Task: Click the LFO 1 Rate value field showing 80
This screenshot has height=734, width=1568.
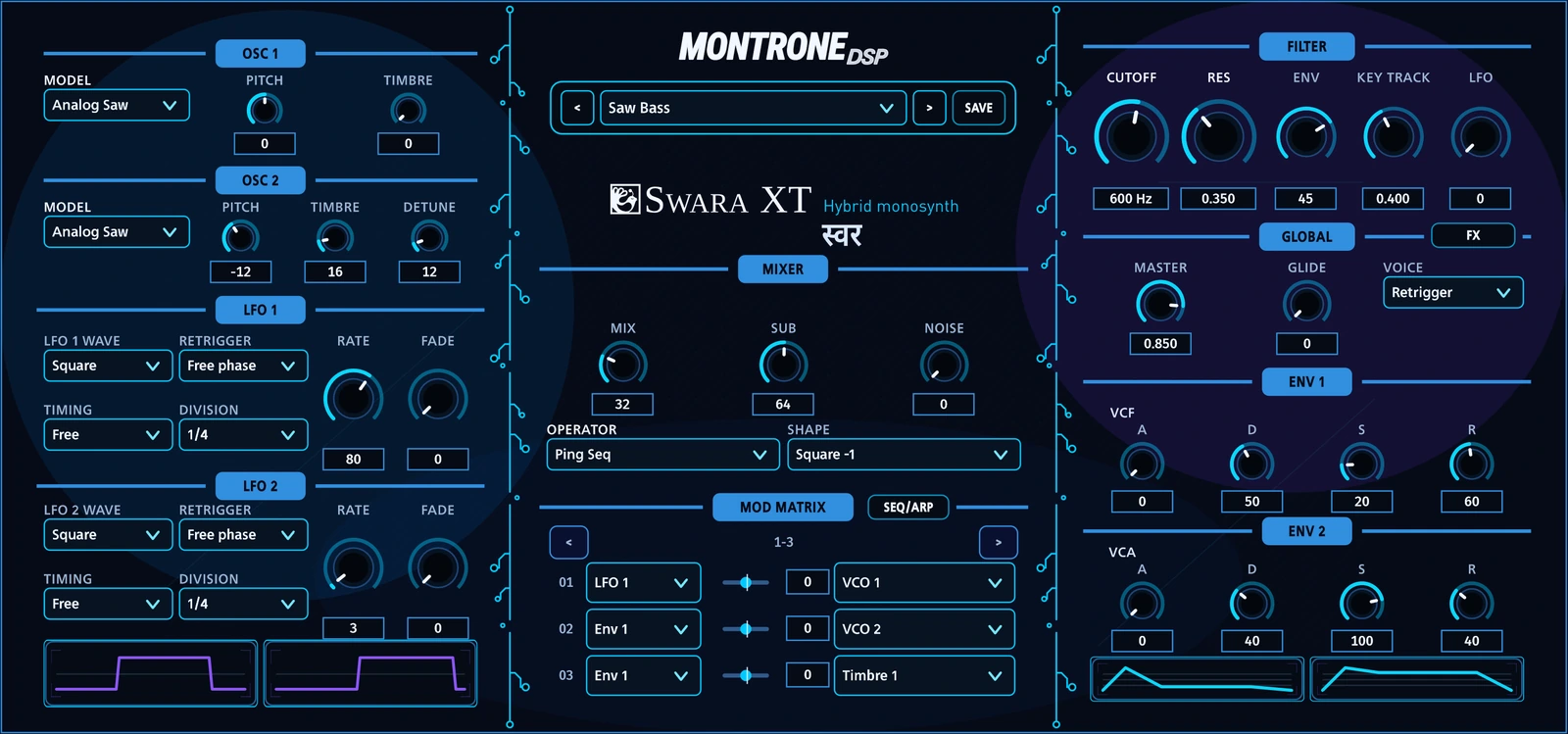Action: click(x=353, y=459)
